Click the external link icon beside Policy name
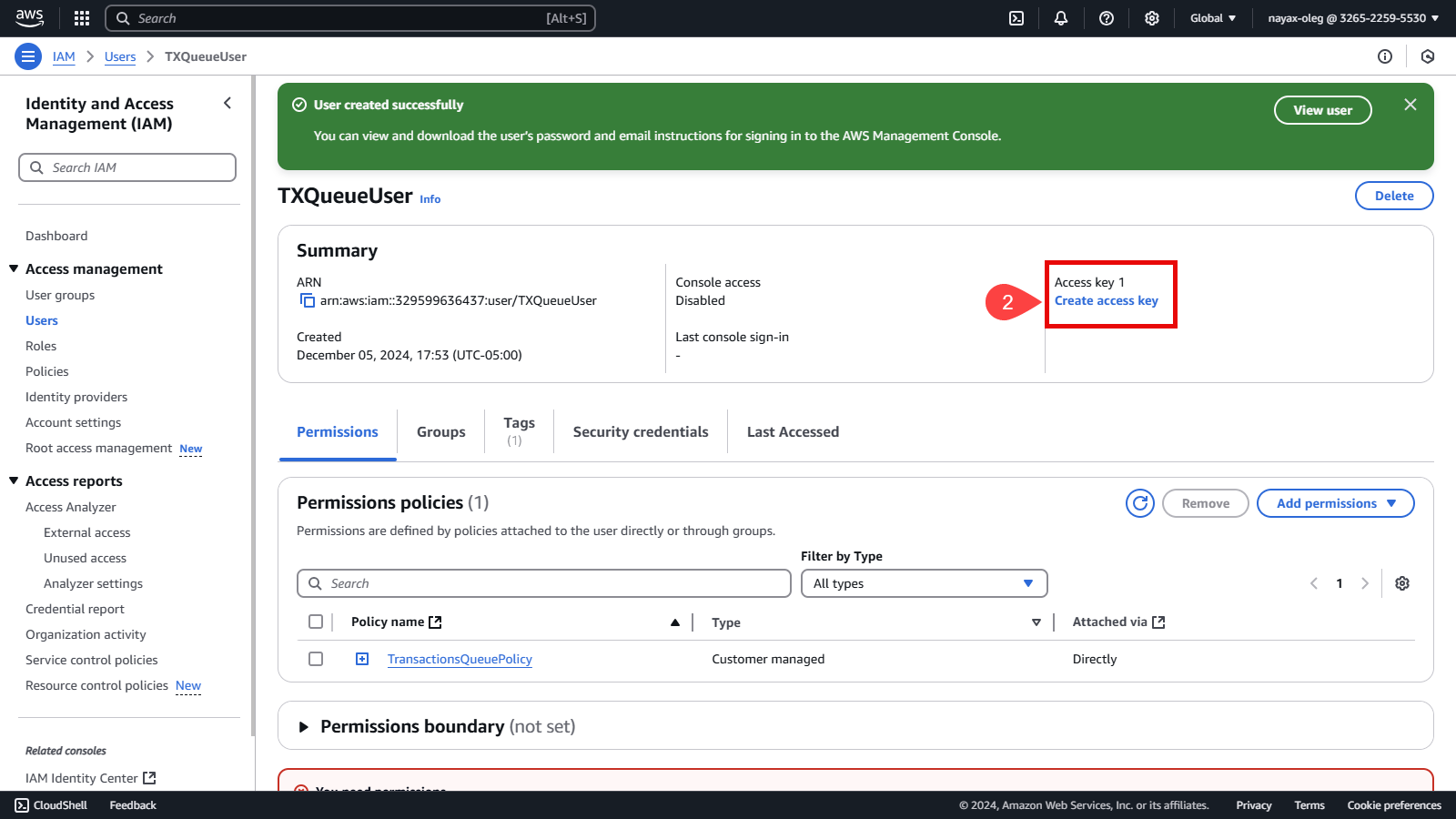Image resolution: width=1456 pixels, height=819 pixels. coord(435,622)
